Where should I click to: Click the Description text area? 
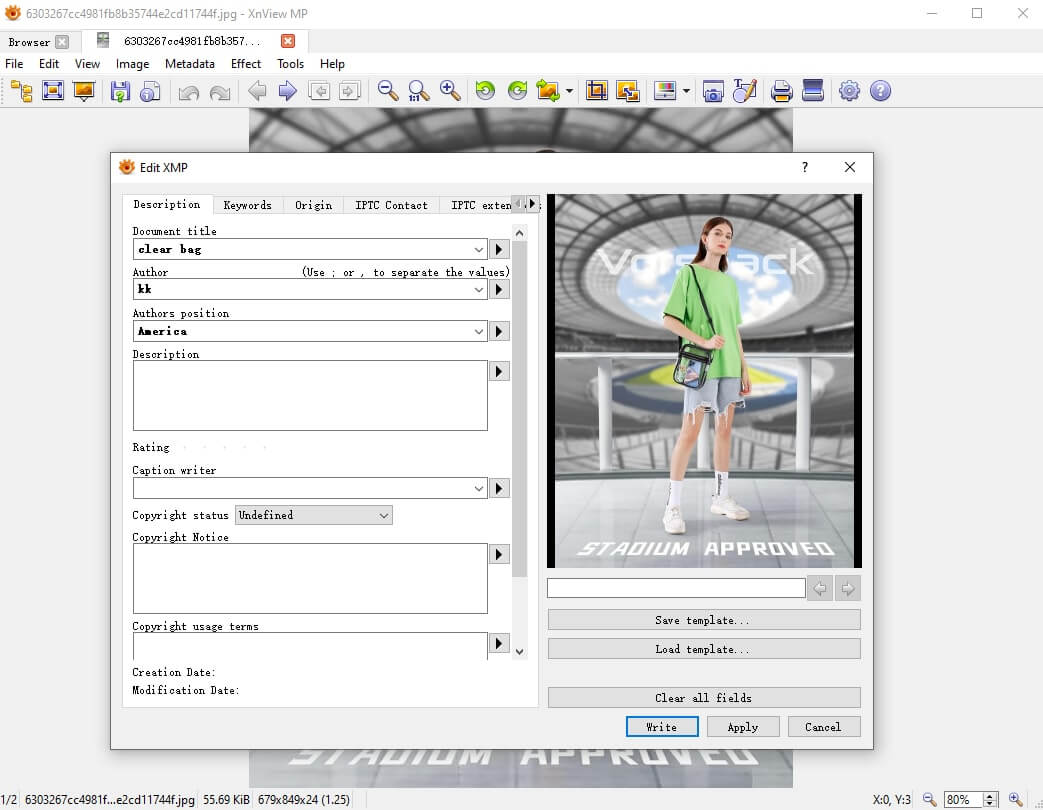(310, 396)
